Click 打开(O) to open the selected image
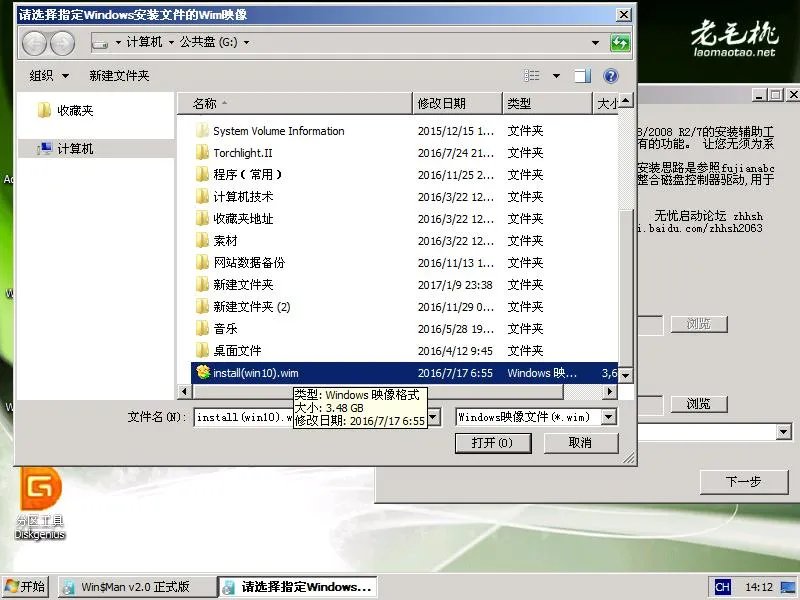The image size is (800, 600). [492, 443]
